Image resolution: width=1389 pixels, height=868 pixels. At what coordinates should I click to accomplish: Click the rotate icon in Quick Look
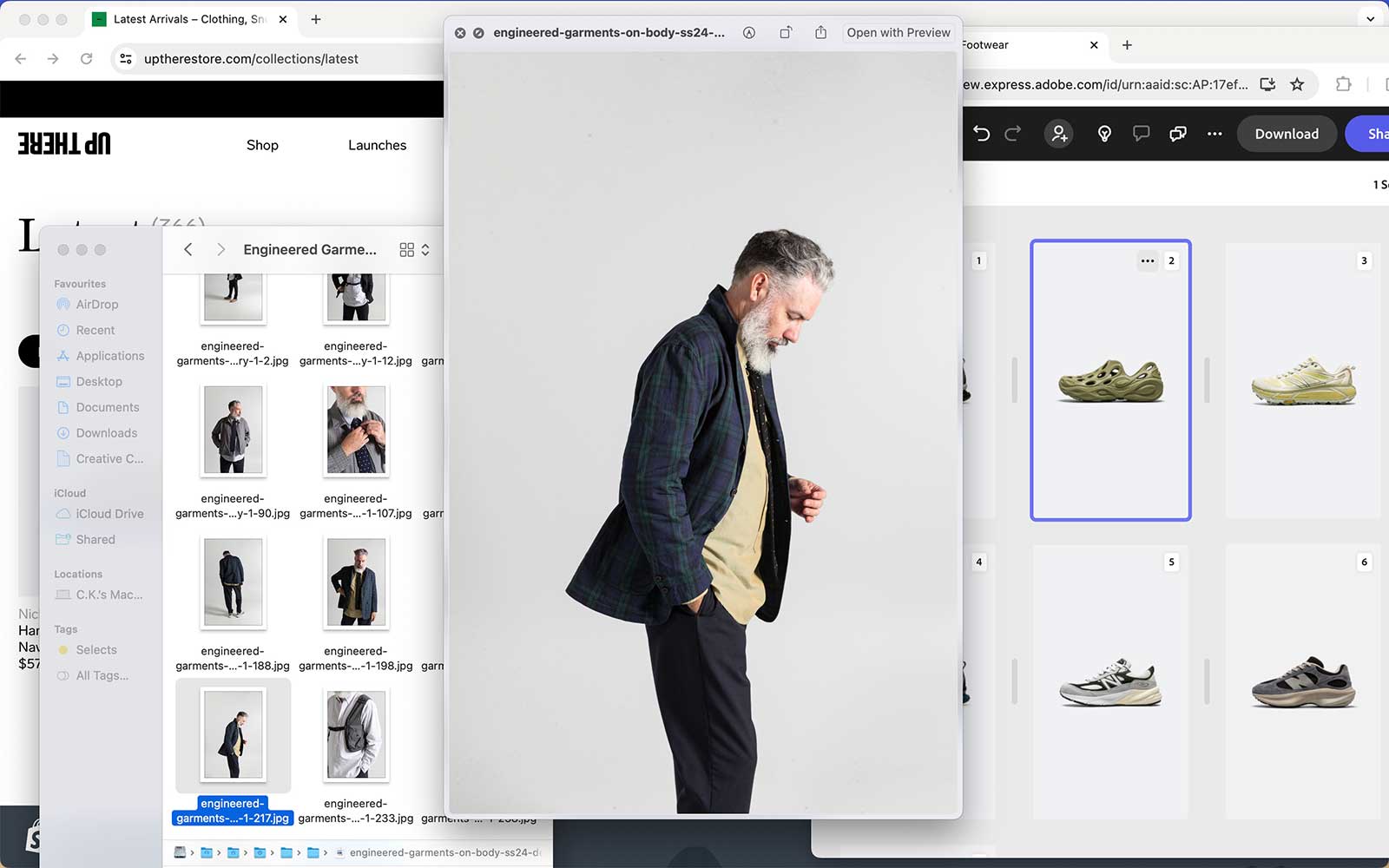[x=785, y=33]
